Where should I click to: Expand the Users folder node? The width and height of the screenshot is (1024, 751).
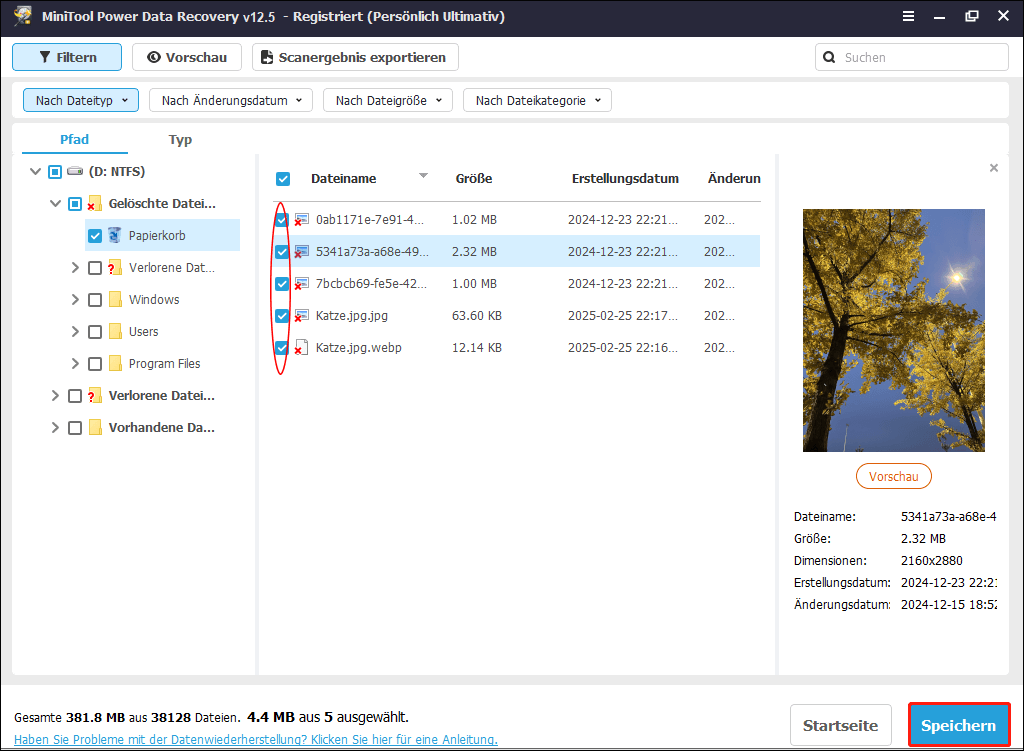click(75, 332)
